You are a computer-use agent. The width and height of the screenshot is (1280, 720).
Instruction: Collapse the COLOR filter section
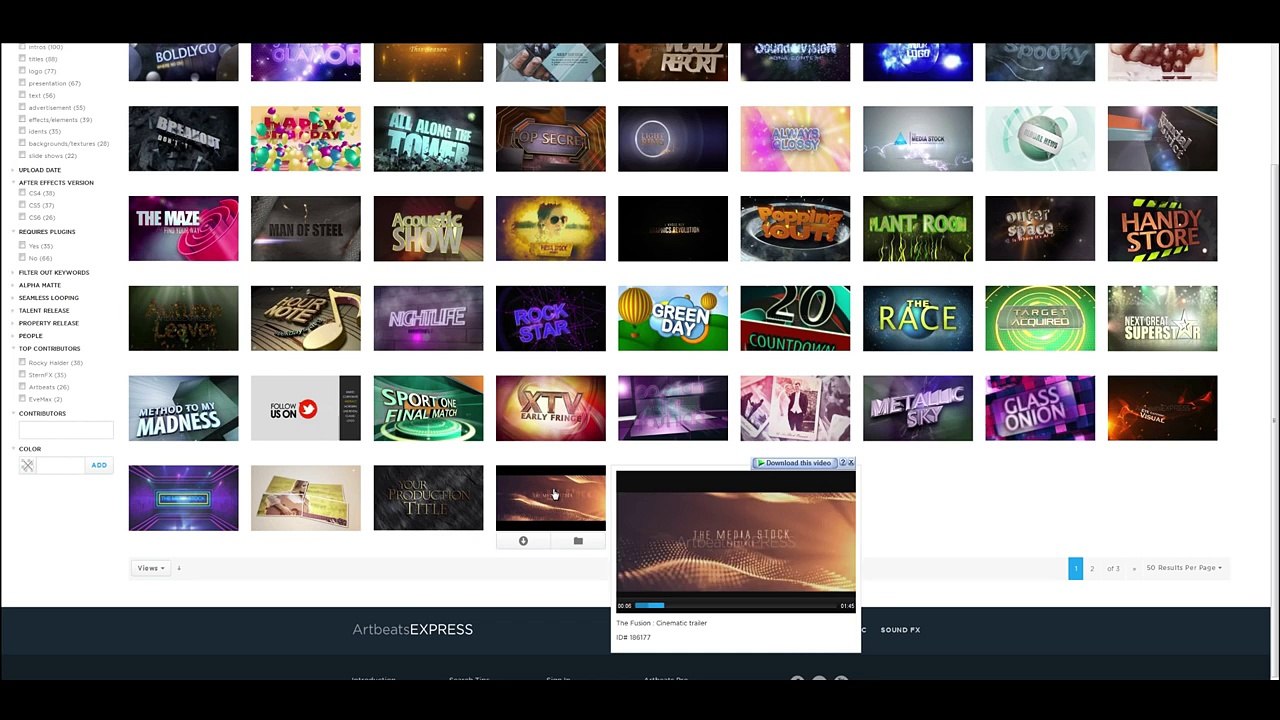pos(30,449)
